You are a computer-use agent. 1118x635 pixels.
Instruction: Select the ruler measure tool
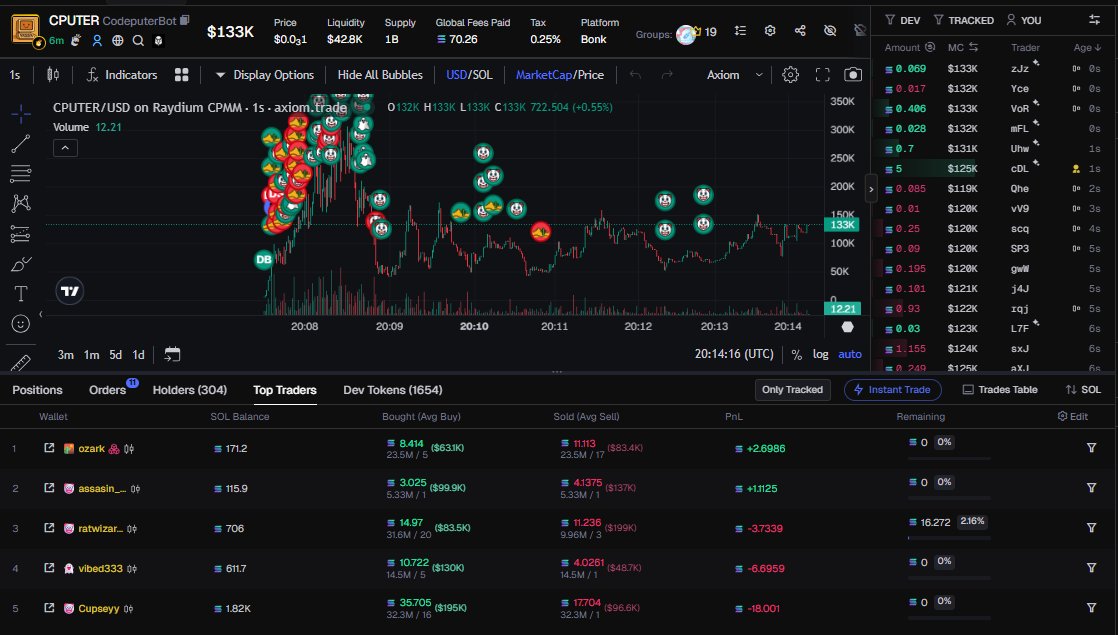21,363
